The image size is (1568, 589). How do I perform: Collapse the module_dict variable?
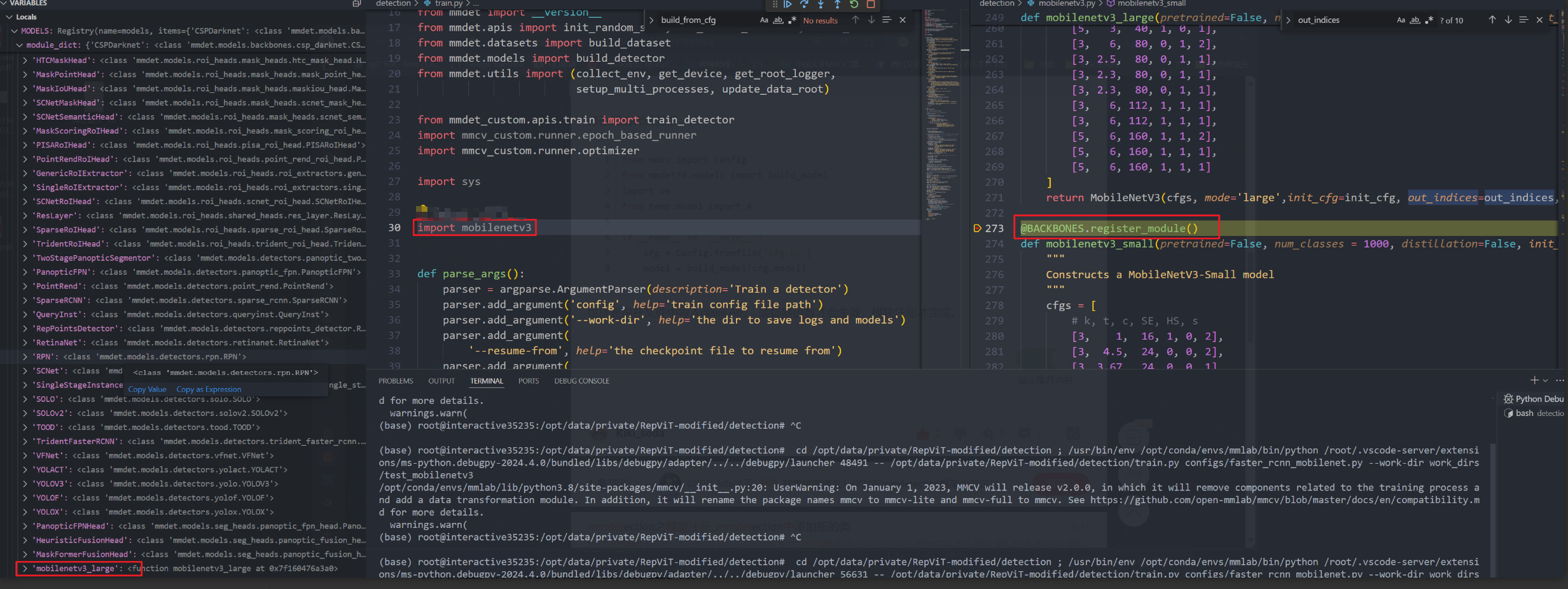click(x=20, y=45)
